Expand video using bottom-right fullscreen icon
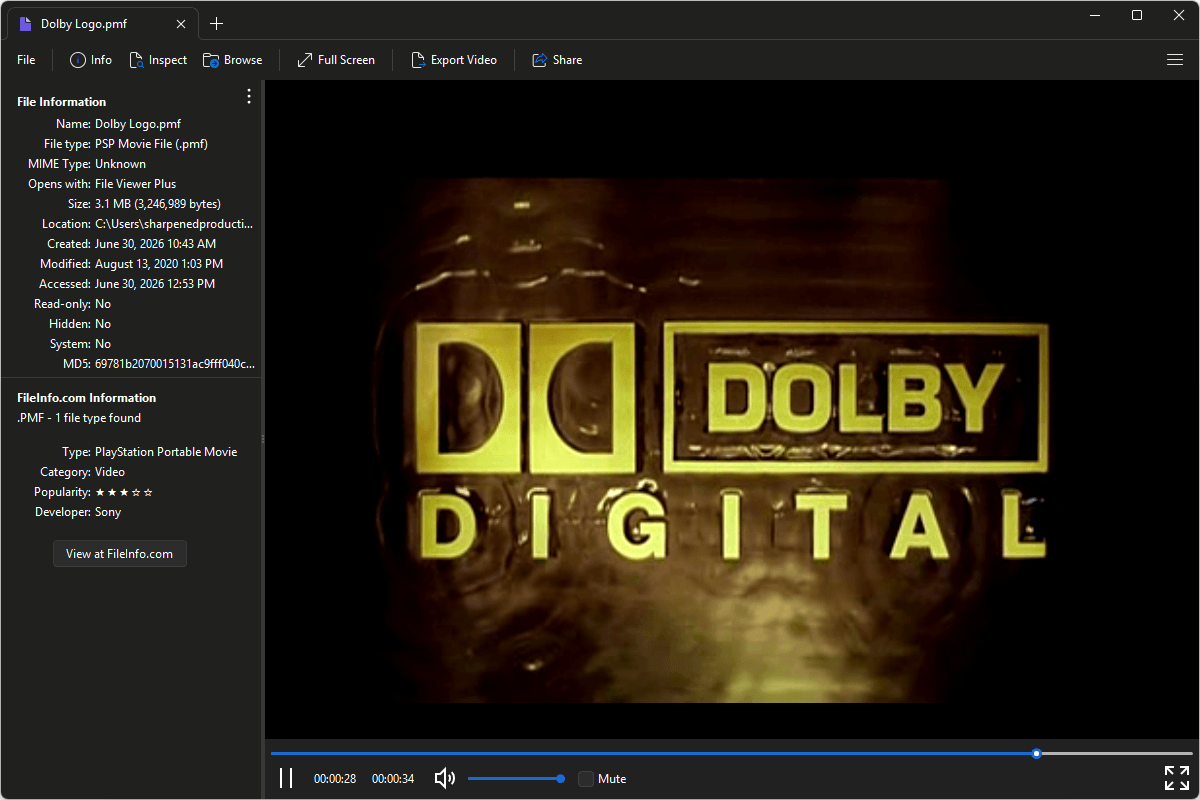This screenshot has height=800, width=1200. (1177, 778)
